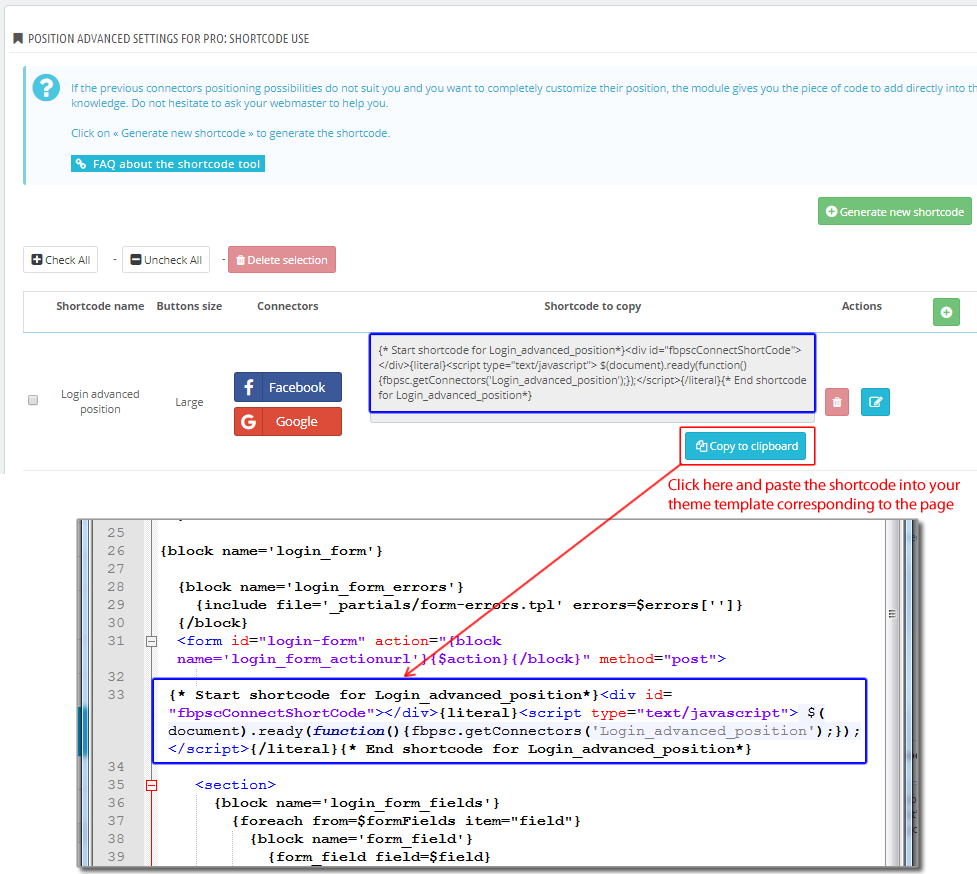Click line number 33 in code editor
The height and width of the screenshot is (874, 977).
point(116,695)
